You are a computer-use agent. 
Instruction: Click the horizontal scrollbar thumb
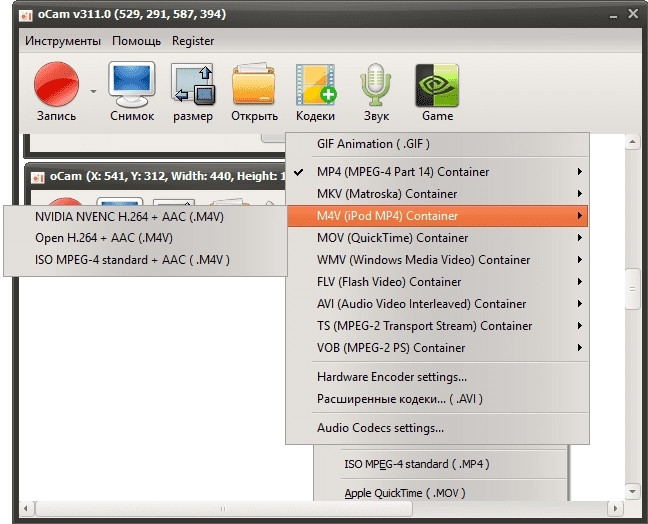(x=223, y=509)
